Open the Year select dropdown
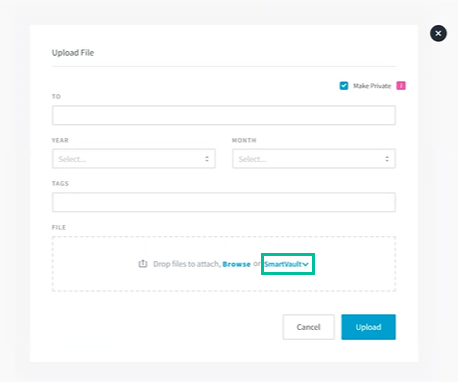 pyautogui.click(x=134, y=159)
